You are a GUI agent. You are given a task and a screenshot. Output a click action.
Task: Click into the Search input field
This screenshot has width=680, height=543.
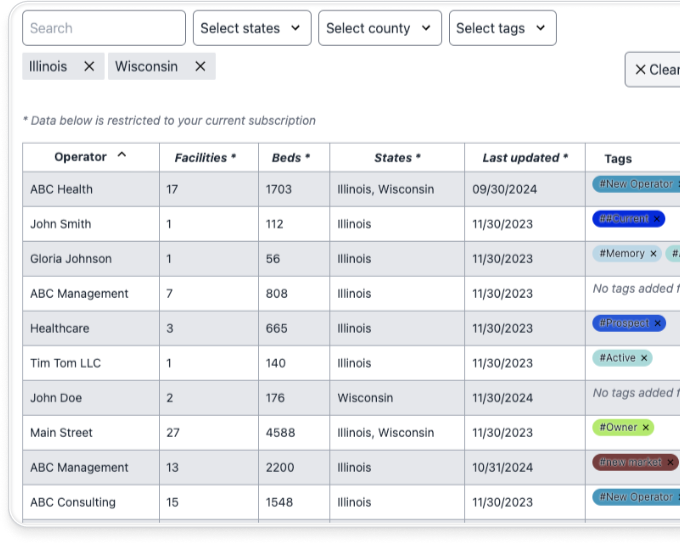tap(103, 28)
